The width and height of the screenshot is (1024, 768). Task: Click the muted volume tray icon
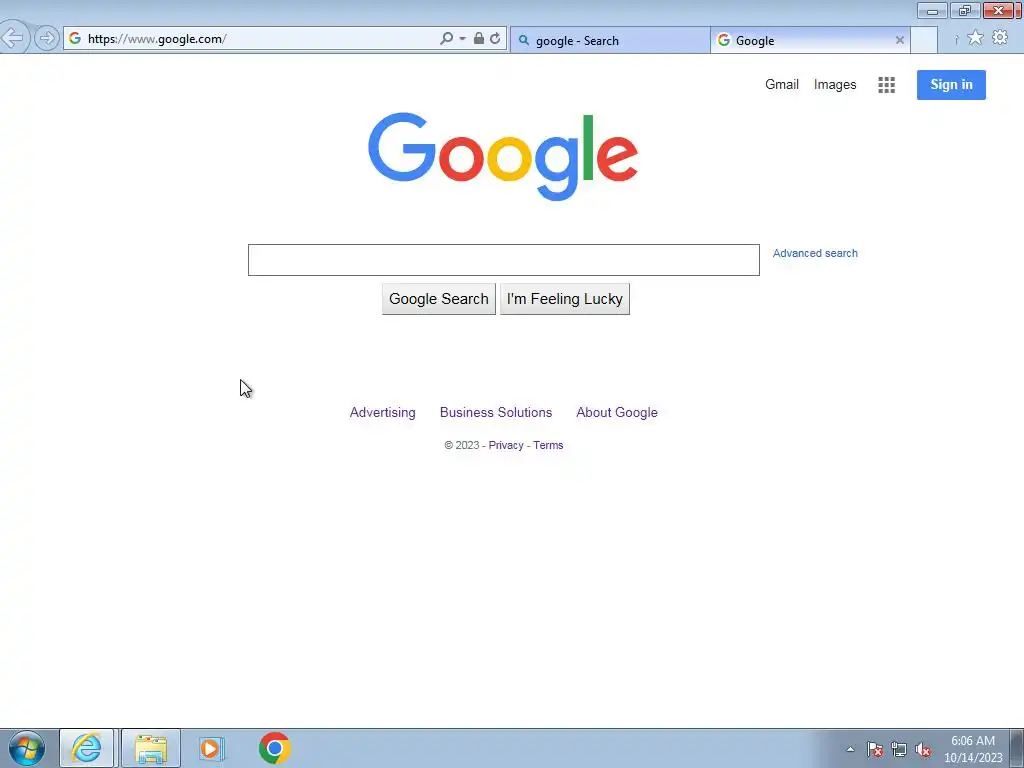(x=923, y=749)
